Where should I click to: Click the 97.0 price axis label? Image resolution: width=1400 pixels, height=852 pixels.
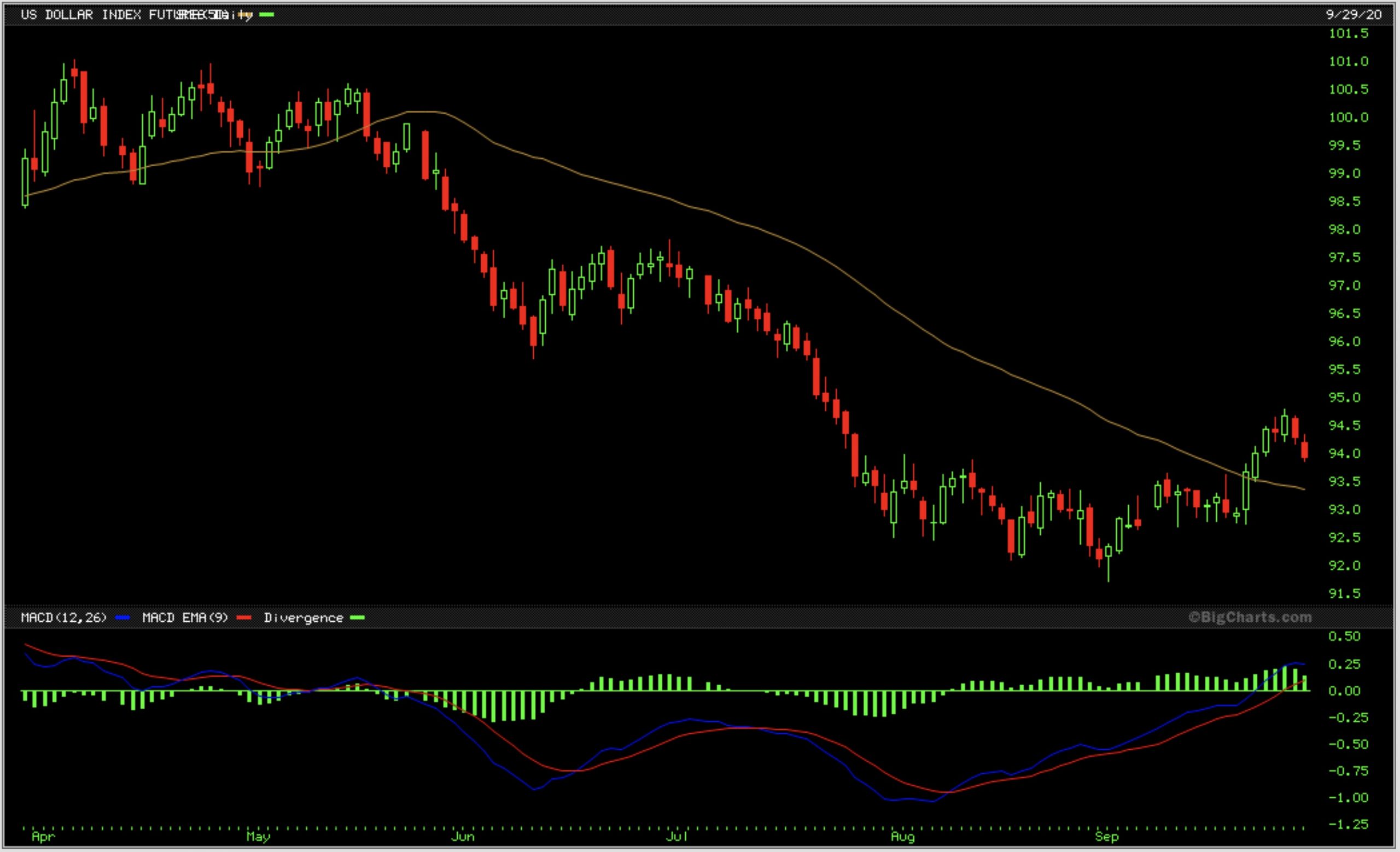pos(1344,285)
